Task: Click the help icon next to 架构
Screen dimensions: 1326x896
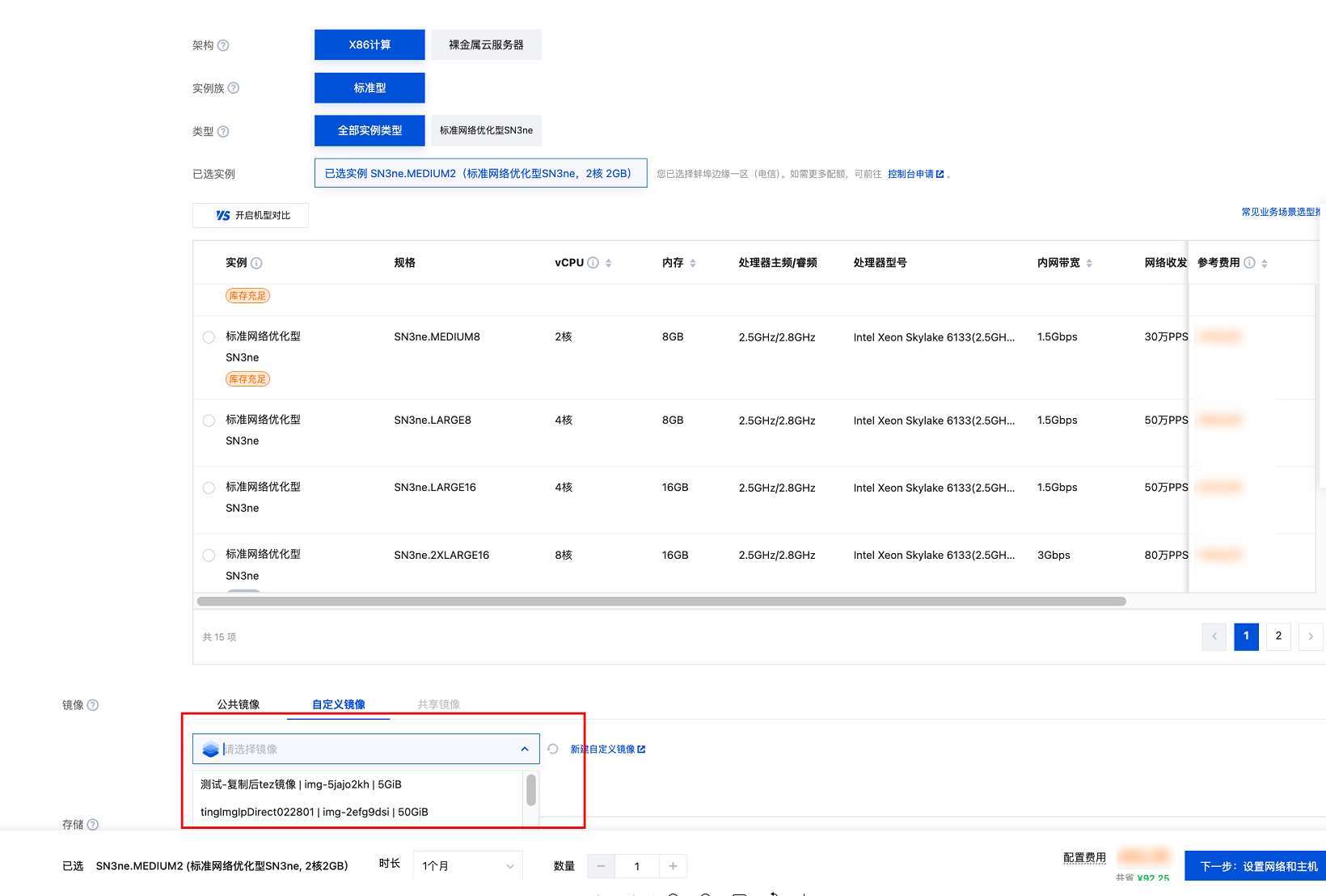Action: tap(223, 45)
